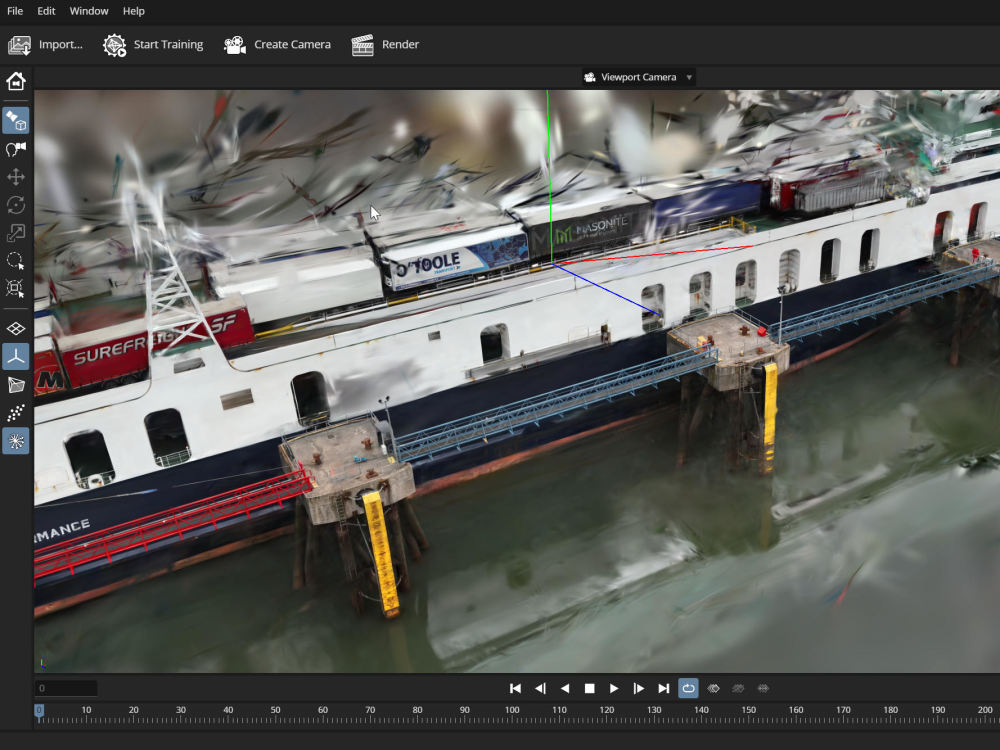
Task: Select the Scale tool
Action: pos(16,233)
